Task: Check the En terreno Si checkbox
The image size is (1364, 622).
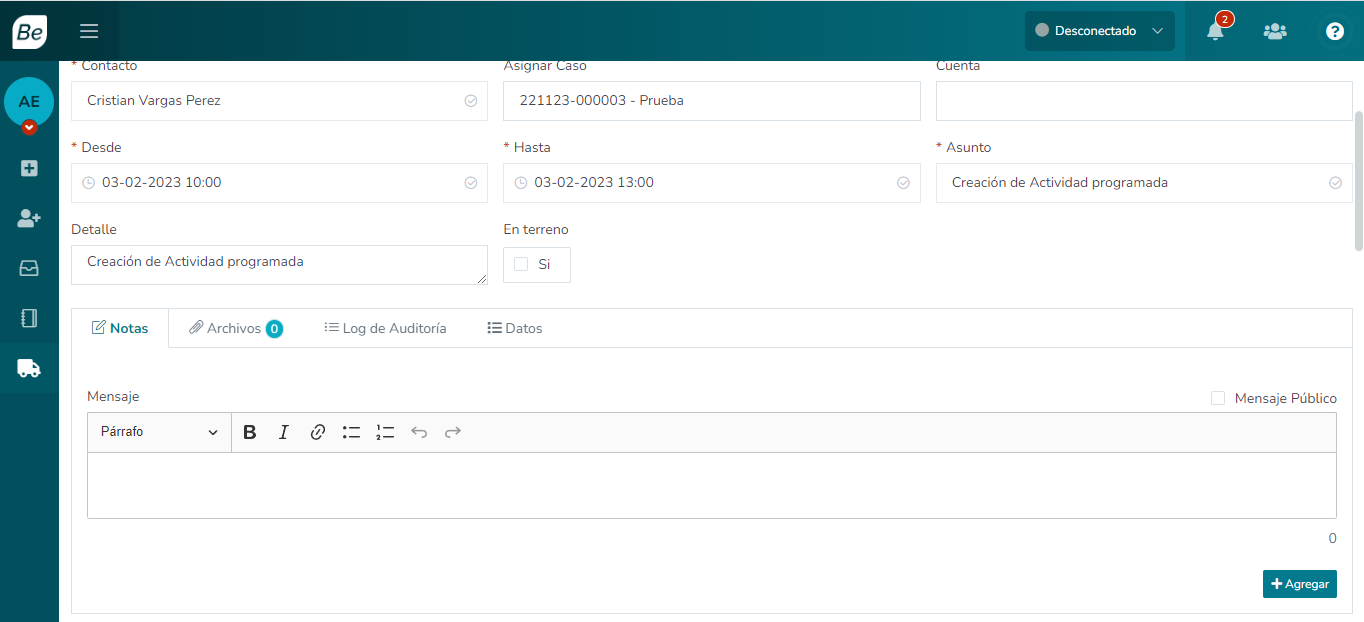Action: (521, 264)
